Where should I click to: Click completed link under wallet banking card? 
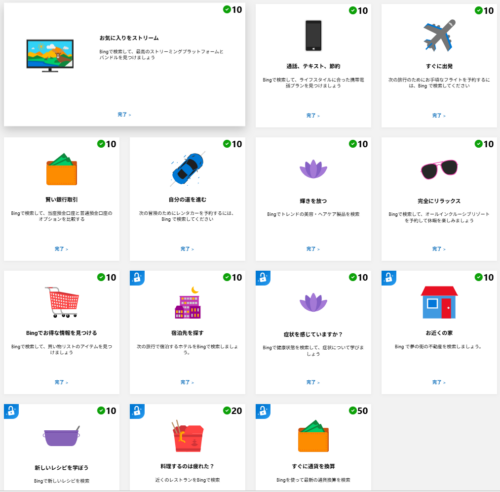(x=61, y=249)
